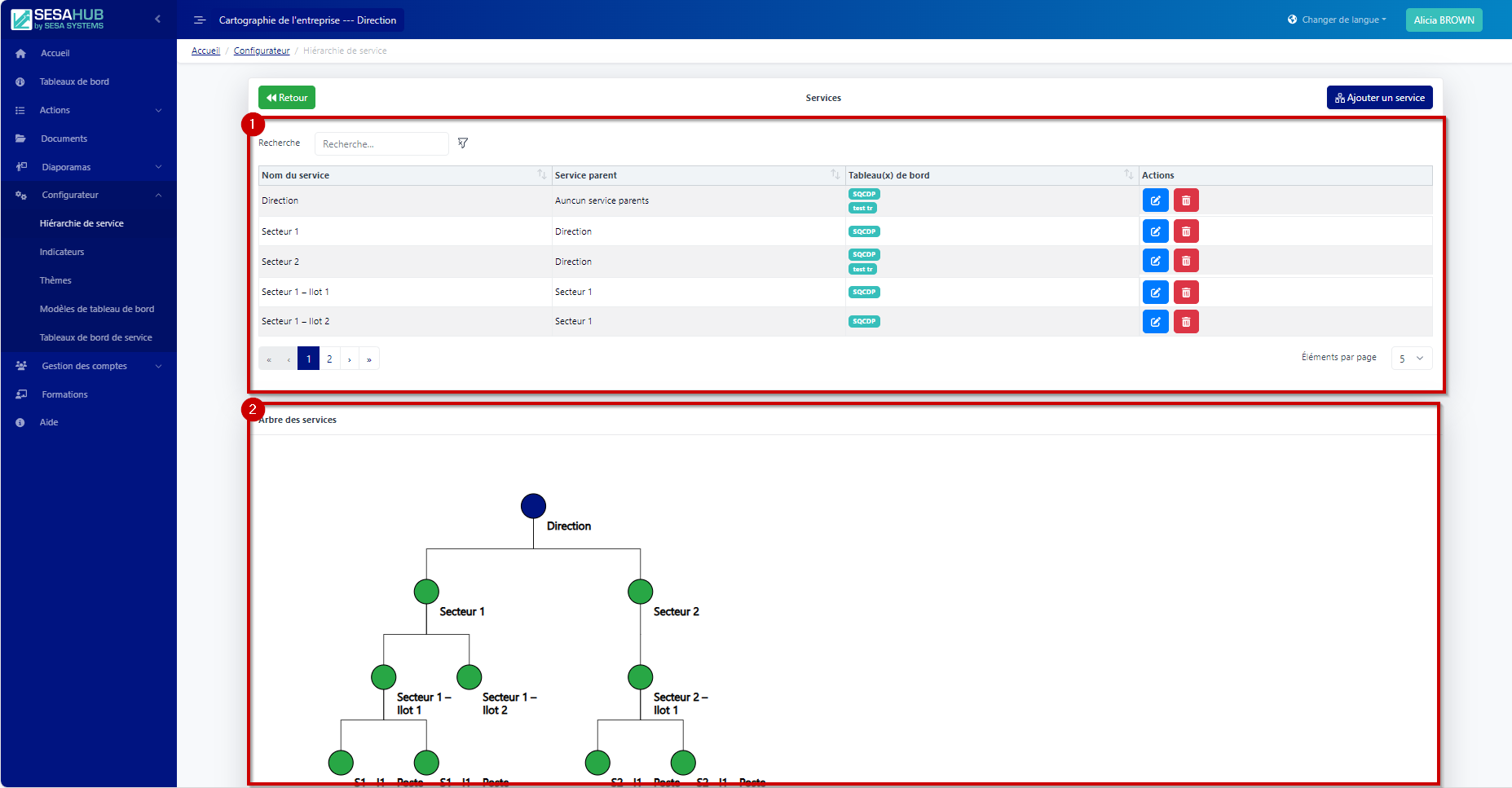Open the Éléments par page selector

pos(1411,359)
